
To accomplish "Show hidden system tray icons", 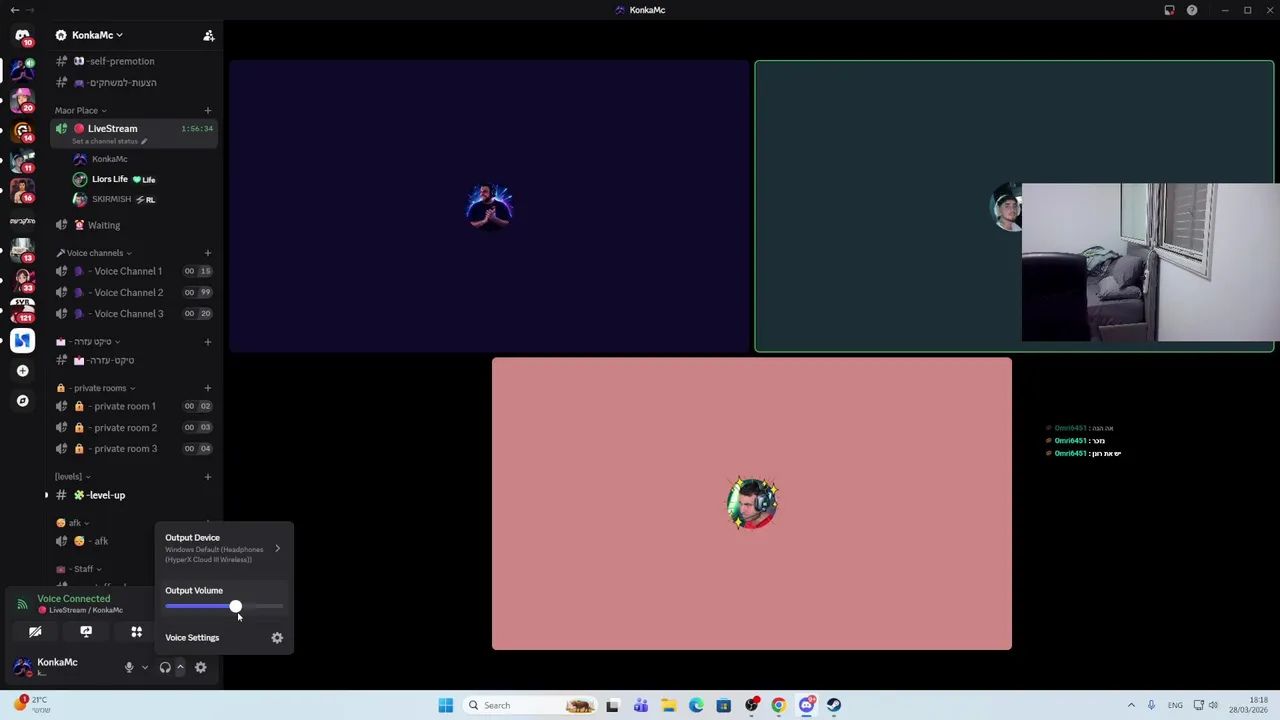I will [1131, 705].
